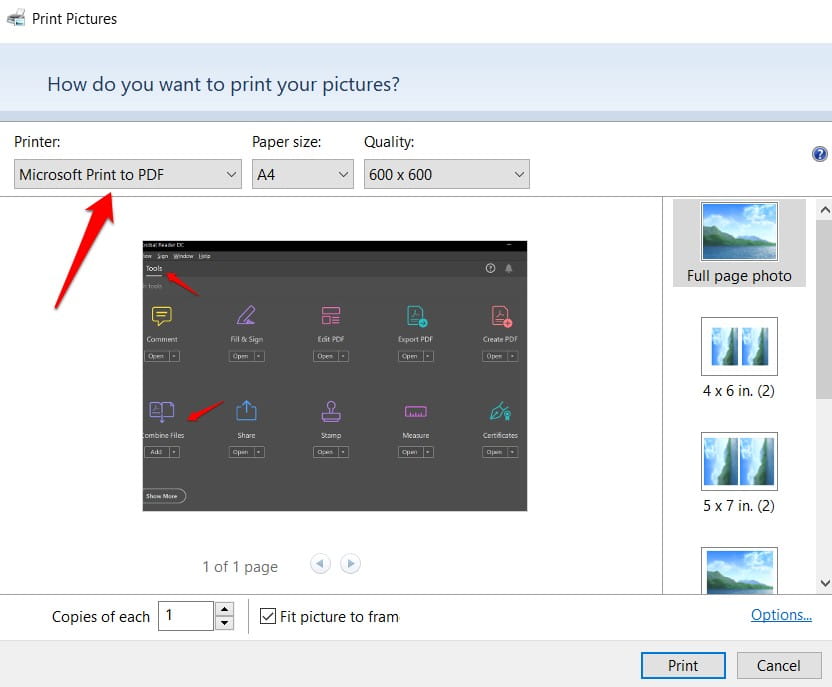Click the Help question mark icon
Viewport: 832px width, 687px height.
pyautogui.click(x=820, y=153)
